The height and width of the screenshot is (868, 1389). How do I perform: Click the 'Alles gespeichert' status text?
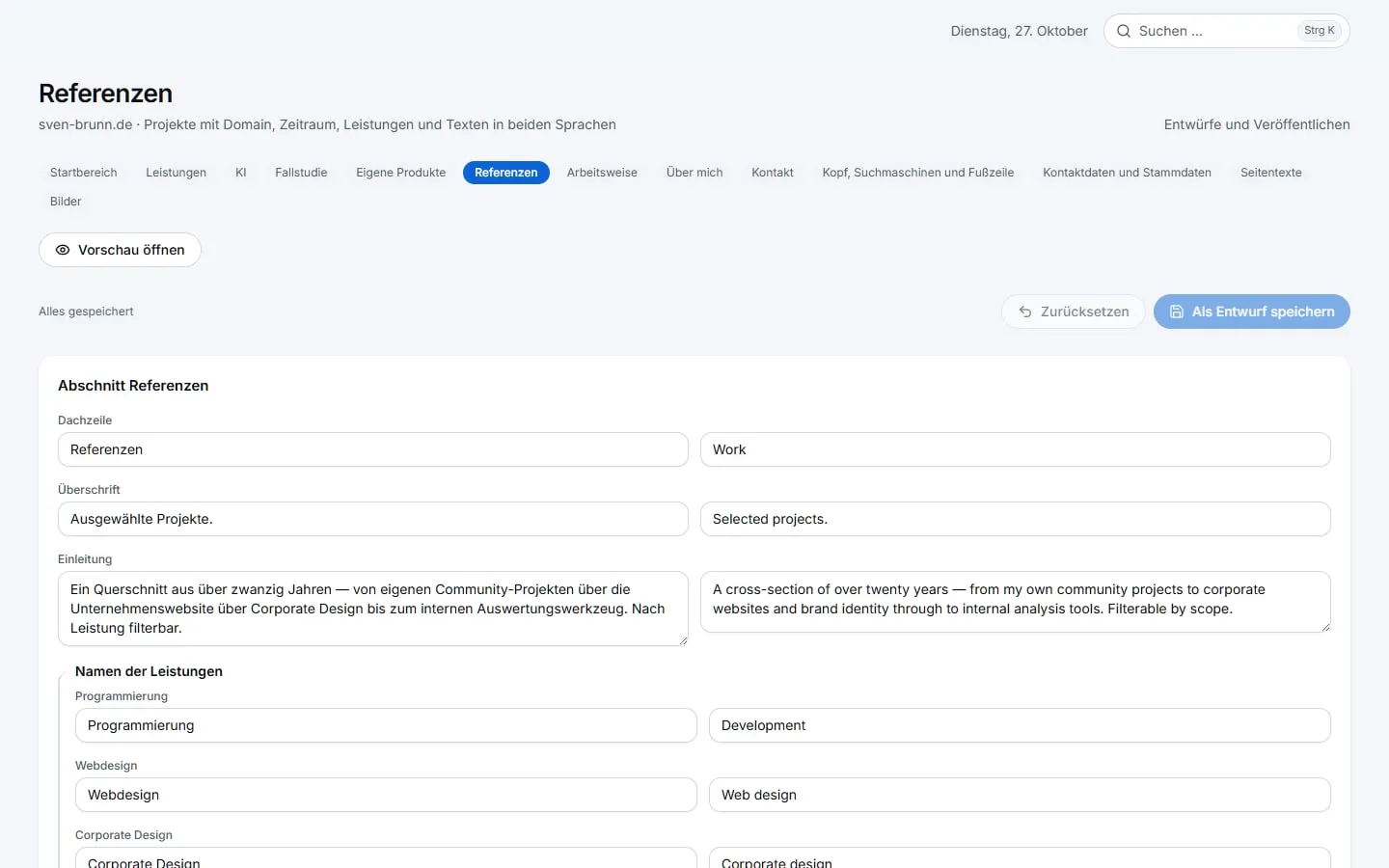[86, 312]
